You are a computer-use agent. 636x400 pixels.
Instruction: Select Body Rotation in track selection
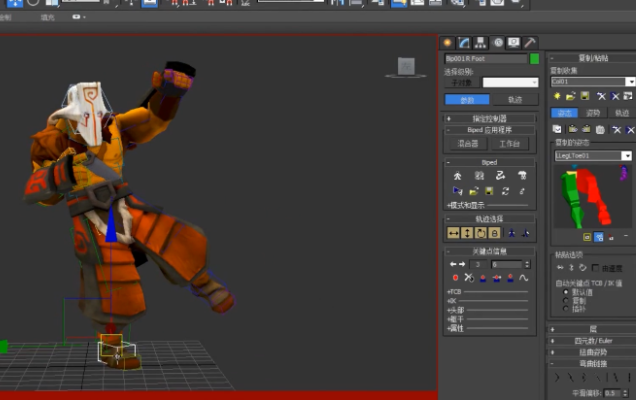point(480,233)
